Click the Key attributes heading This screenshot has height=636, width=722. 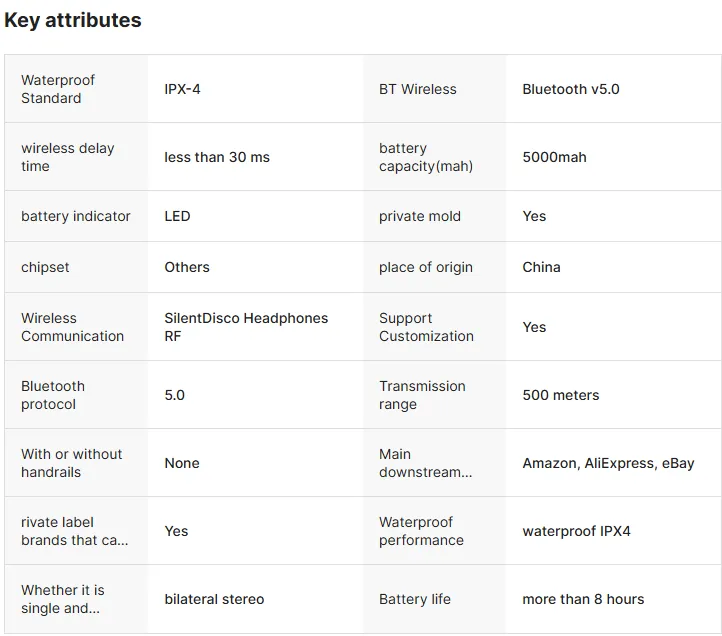73,20
